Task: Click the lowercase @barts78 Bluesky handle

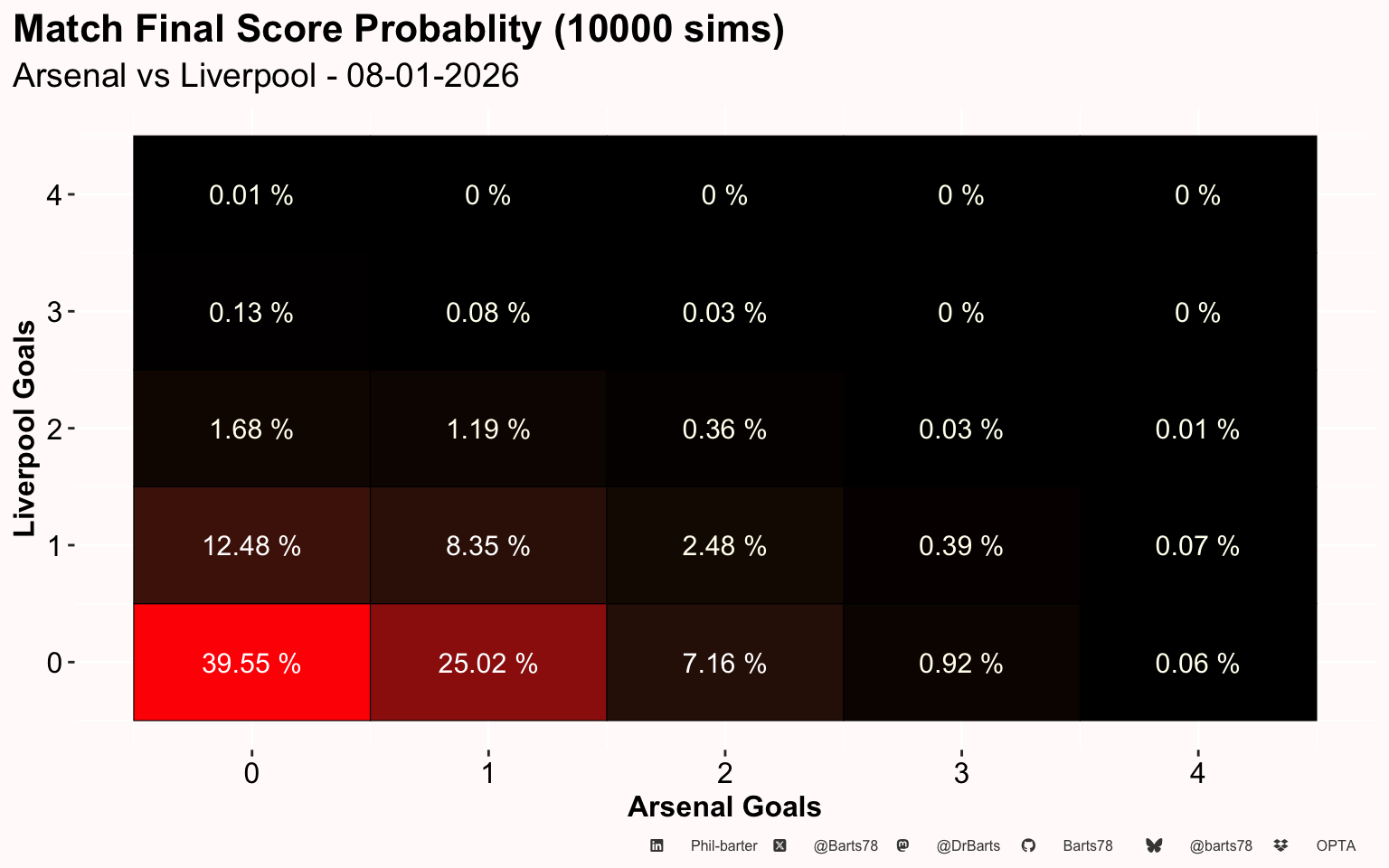Action: click(x=1221, y=846)
